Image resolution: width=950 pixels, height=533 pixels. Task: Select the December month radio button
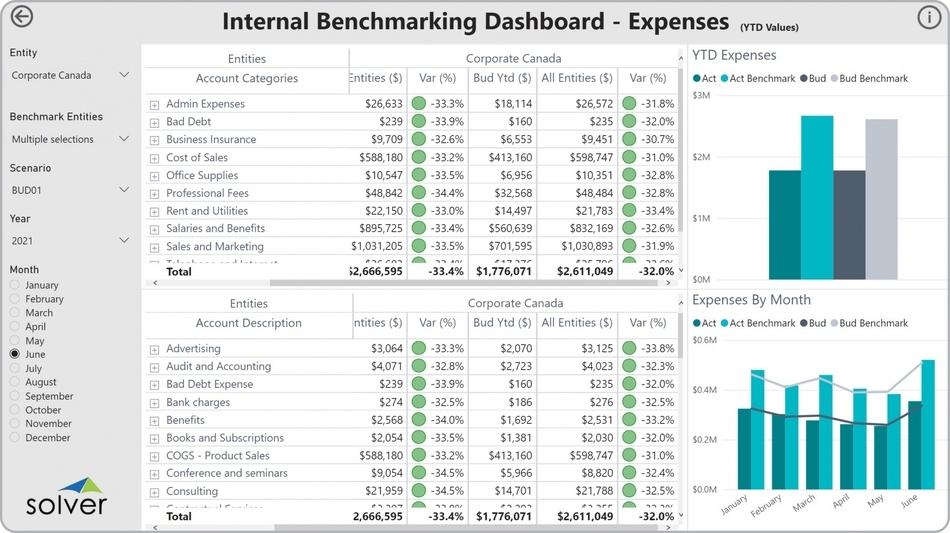[x=15, y=438]
